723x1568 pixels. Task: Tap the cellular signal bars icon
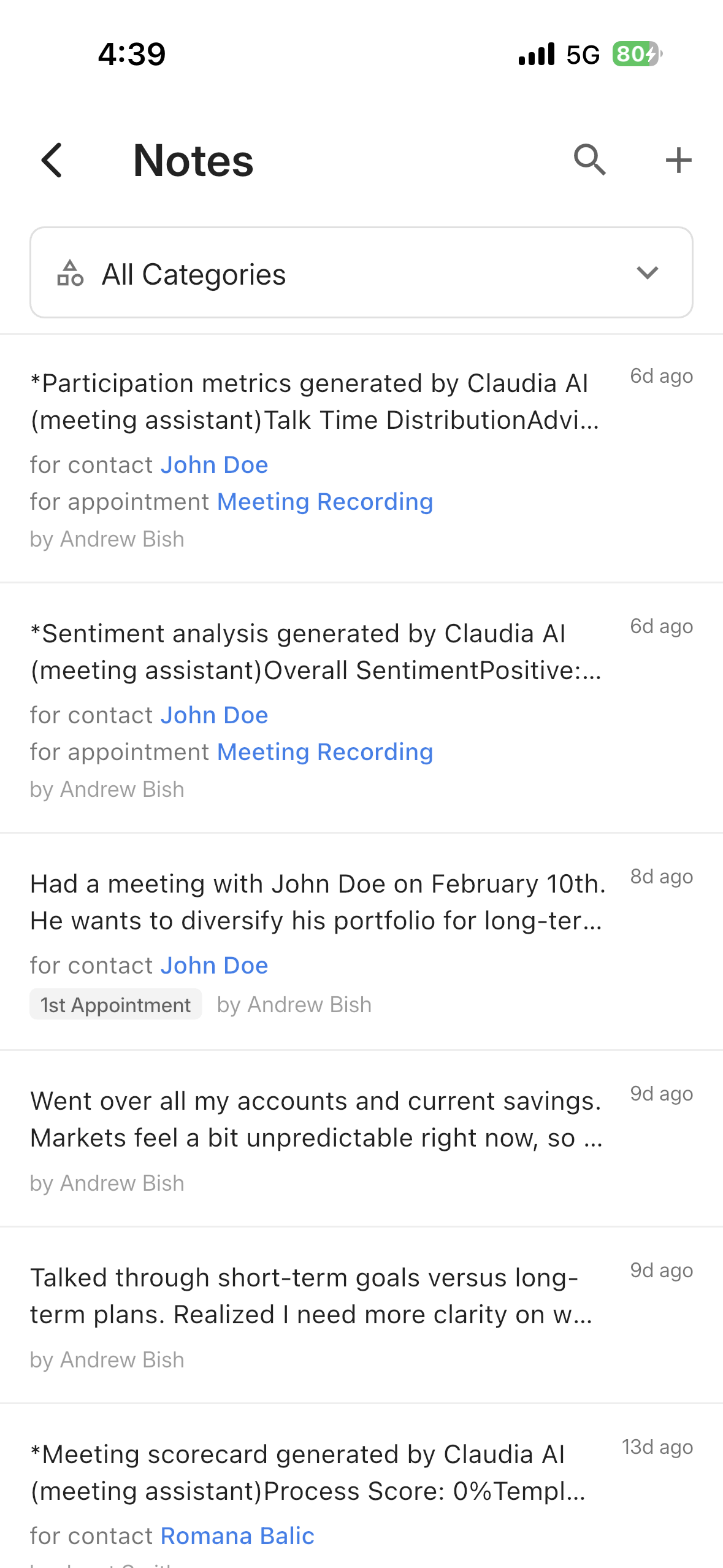point(537,55)
